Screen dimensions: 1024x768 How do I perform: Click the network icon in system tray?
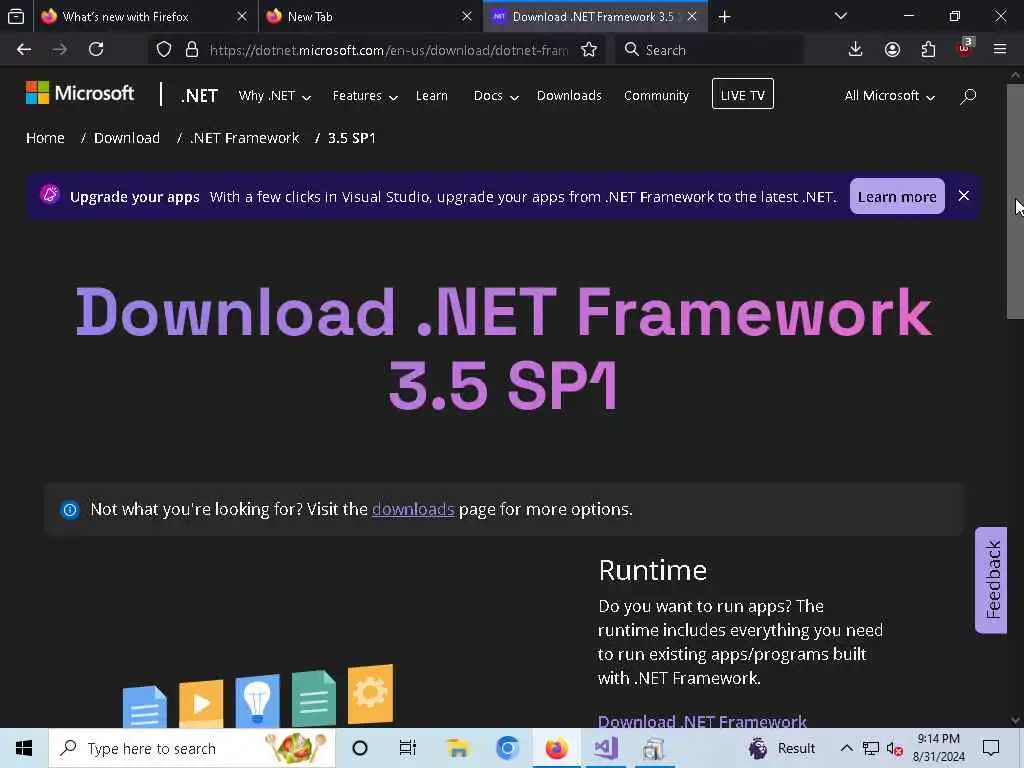pyautogui.click(x=871, y=748)
